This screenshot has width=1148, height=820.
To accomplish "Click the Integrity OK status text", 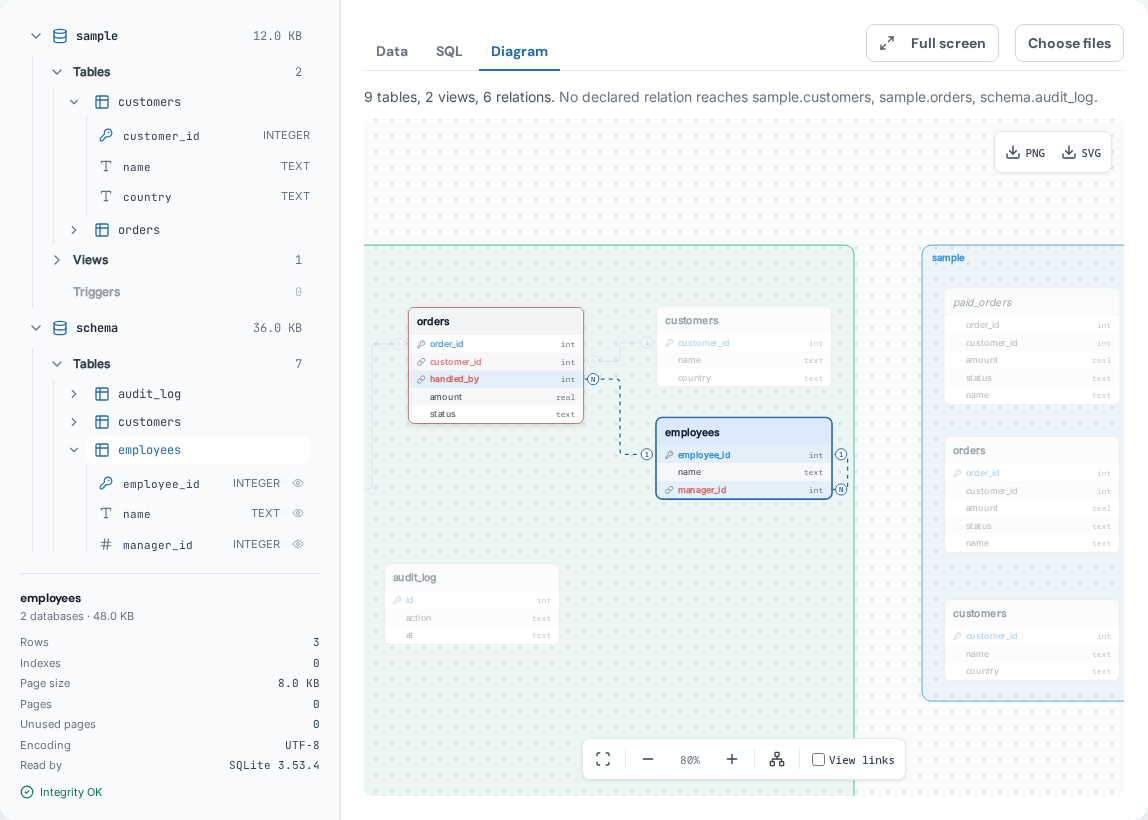I will pyautogui.click(x=71, y=792).
